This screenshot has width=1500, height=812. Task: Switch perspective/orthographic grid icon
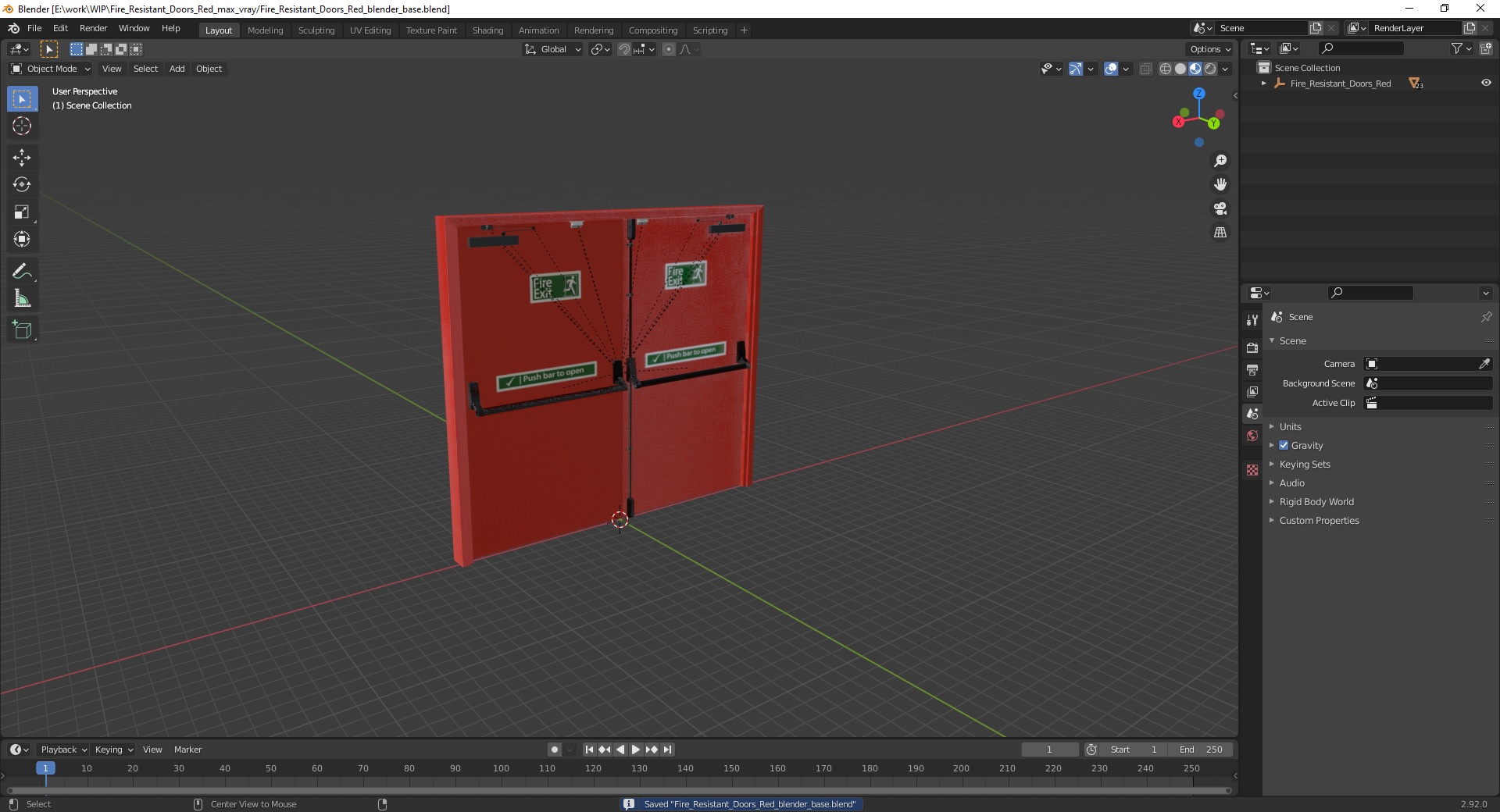[1220, 233]
